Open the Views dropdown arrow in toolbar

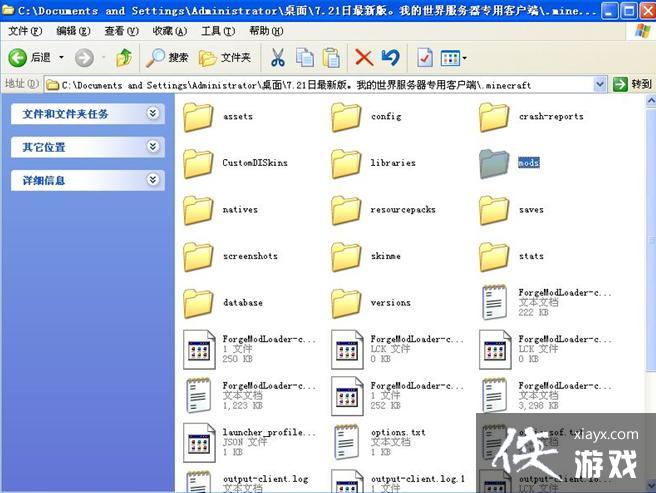coord(463,58)
